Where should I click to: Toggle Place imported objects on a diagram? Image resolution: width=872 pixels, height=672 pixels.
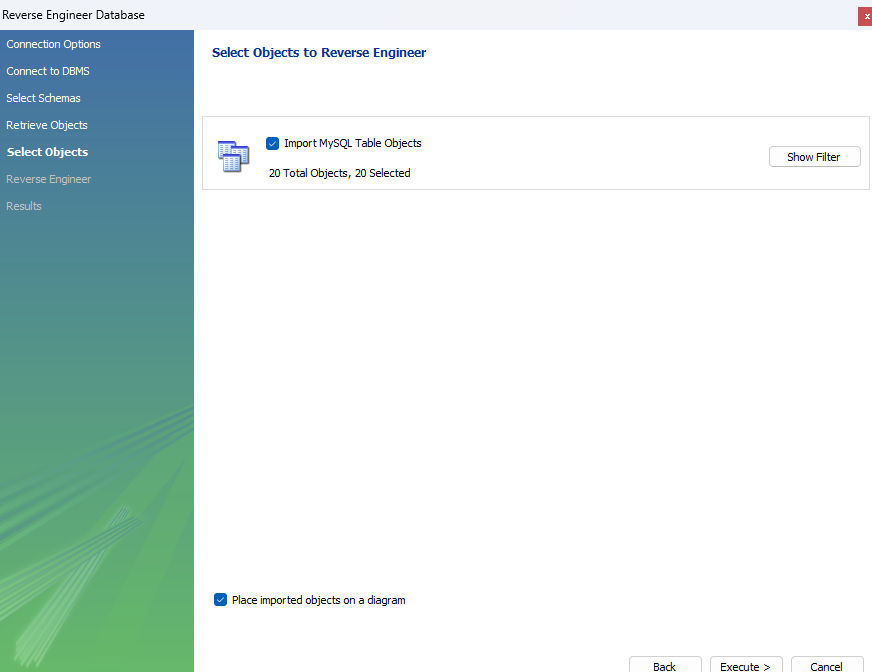(220, 600)
